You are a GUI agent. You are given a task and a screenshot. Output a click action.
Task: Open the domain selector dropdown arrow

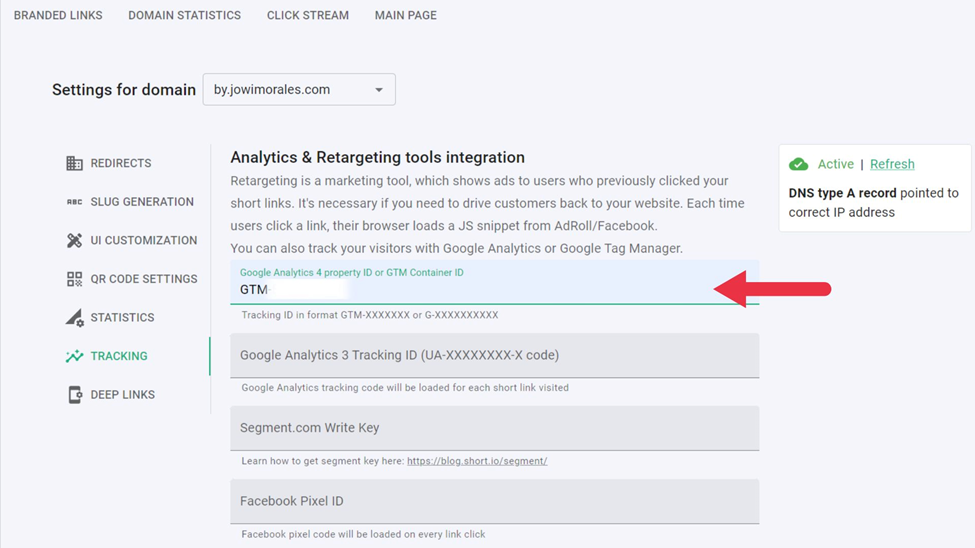379,90
